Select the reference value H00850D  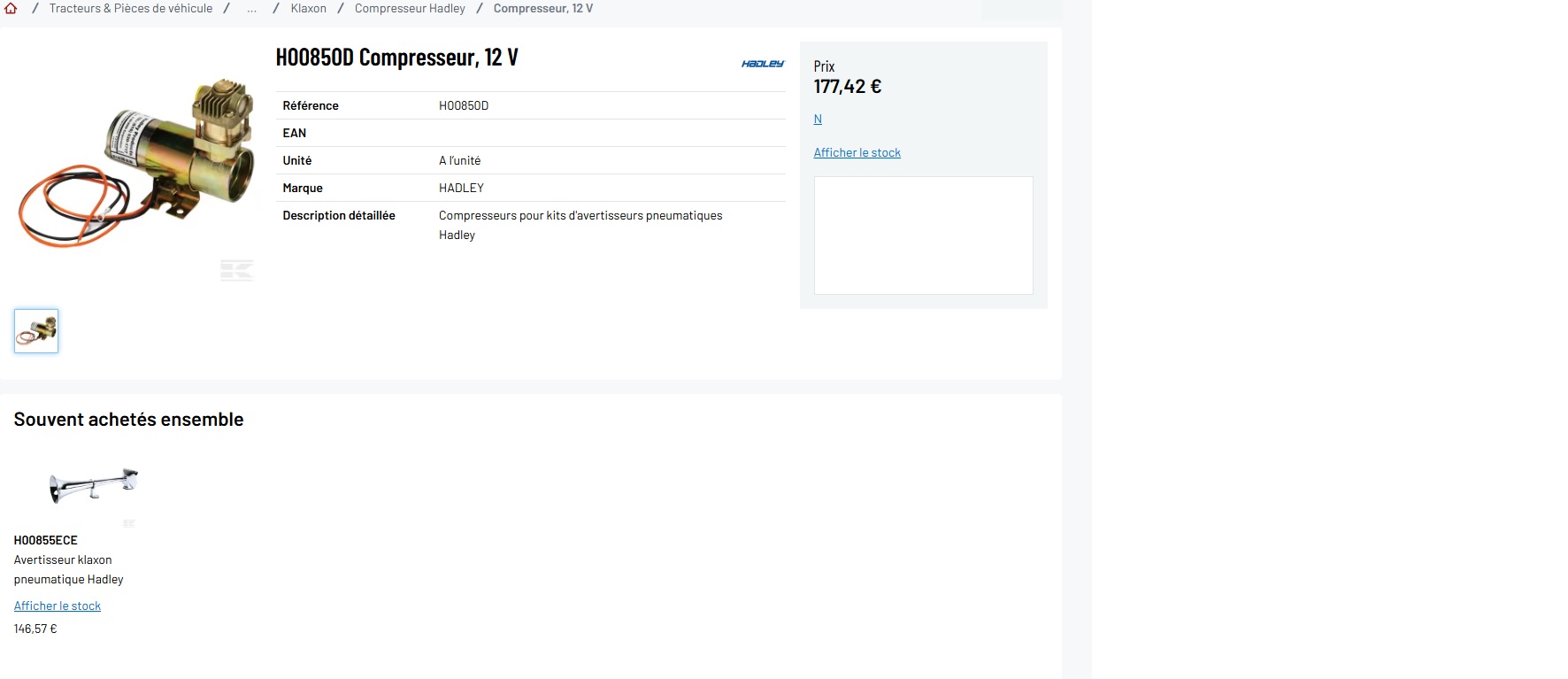[464, 105]
